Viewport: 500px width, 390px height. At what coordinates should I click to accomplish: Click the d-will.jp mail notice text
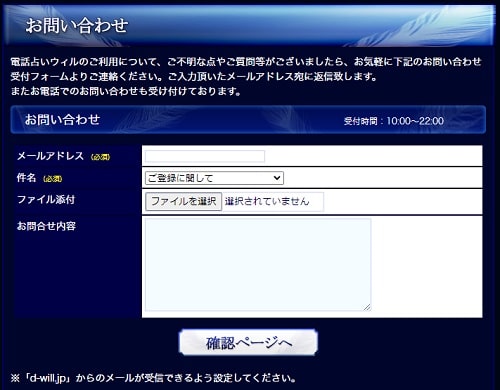coord(153,378)
